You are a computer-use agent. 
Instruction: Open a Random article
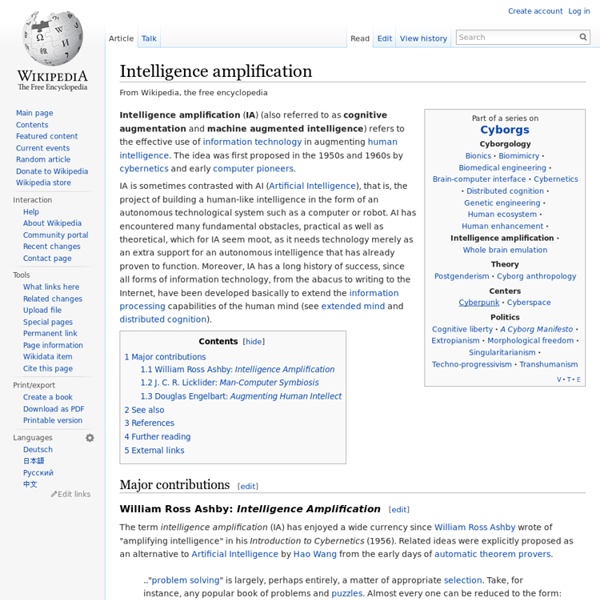click(x=43, y=159)
